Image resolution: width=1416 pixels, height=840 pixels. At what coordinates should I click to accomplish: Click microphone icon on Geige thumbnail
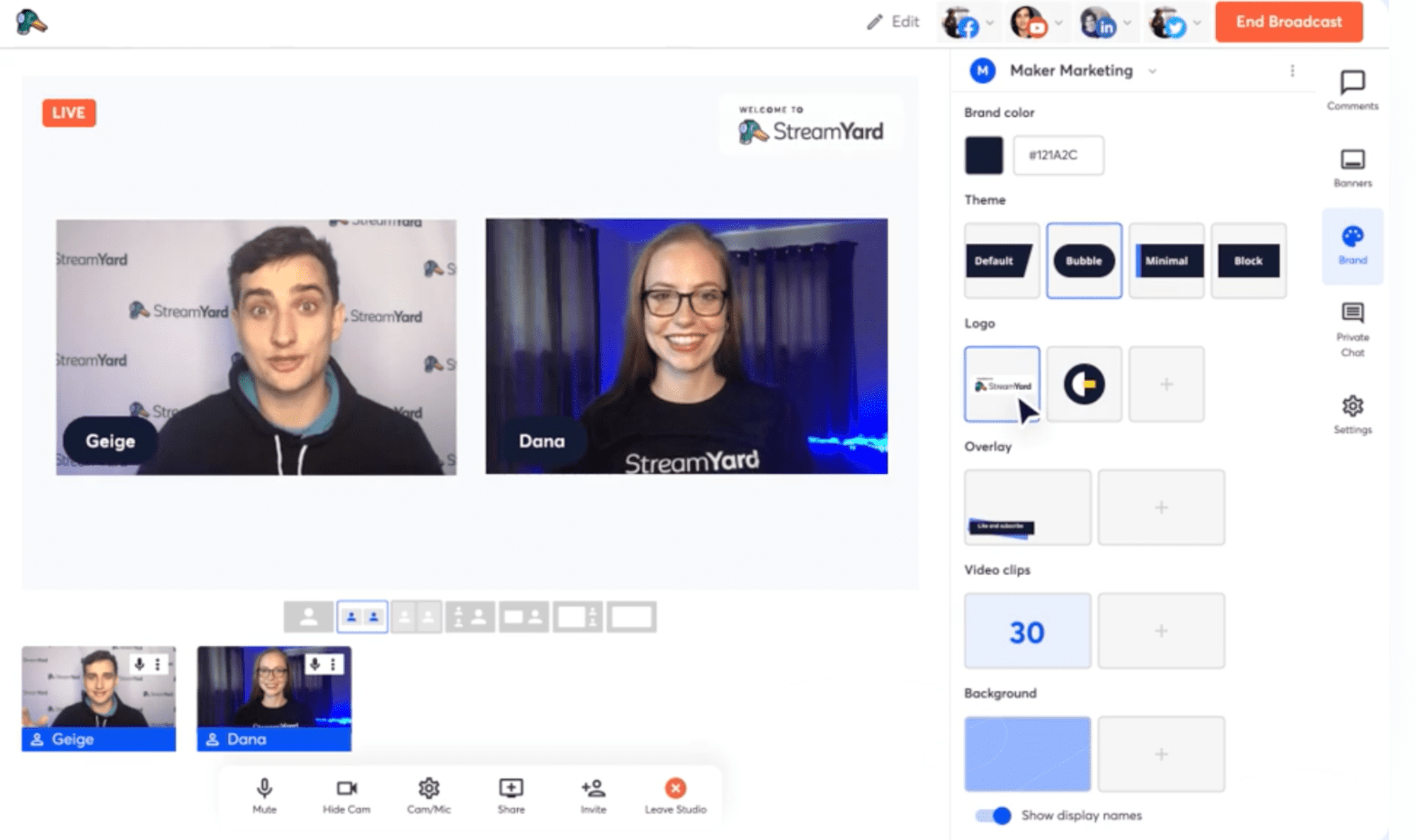(140, 664)
